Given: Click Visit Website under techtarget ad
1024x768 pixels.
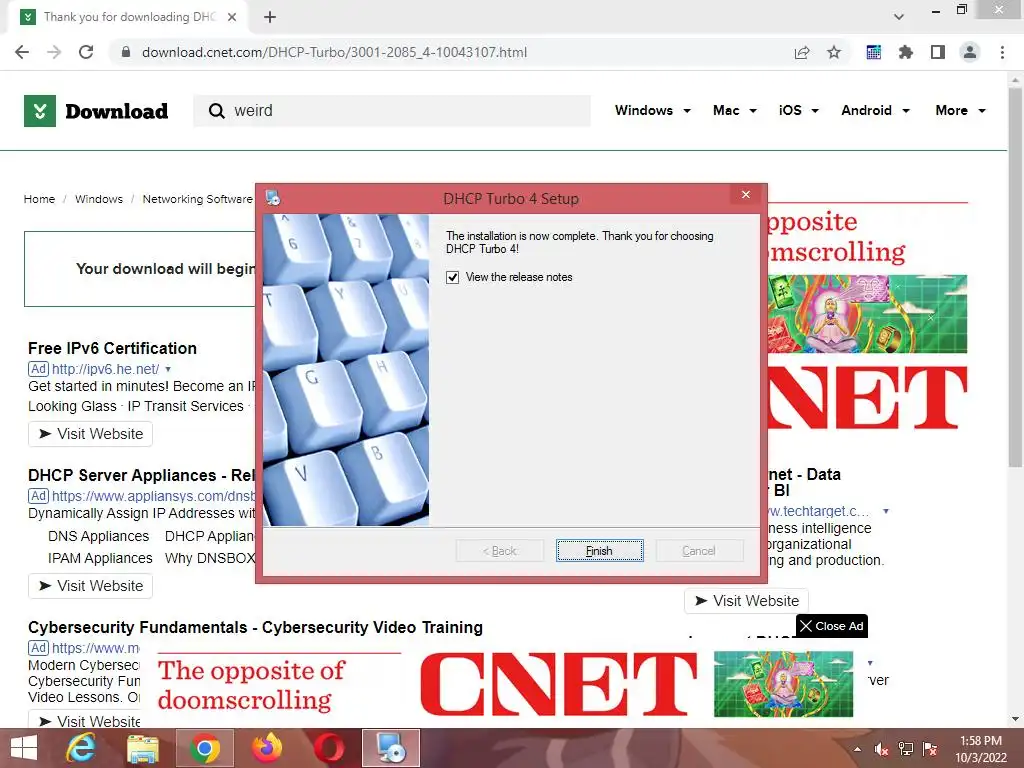Looking at the screenshot, I should (746, 601).
